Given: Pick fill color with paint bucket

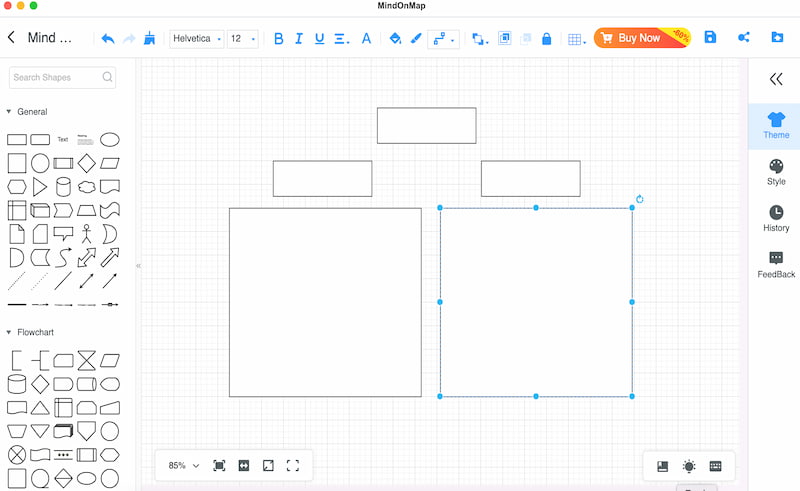Looking at the screenshot, I should click(395, 38).
